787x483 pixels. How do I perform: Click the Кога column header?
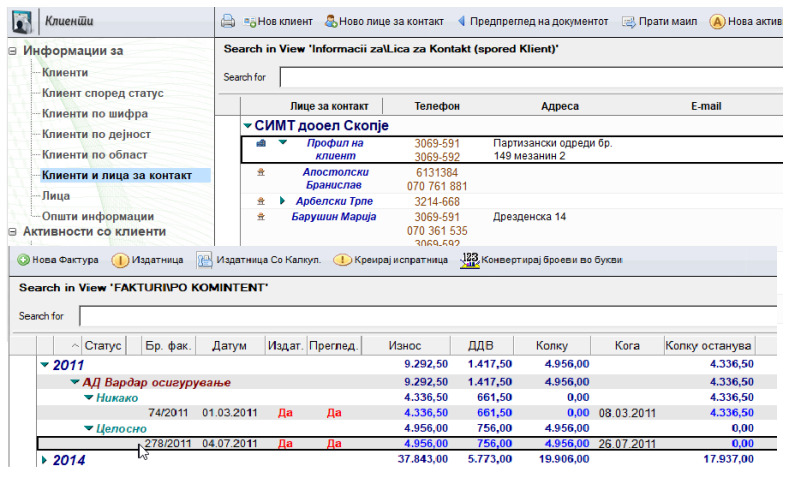click(x=627, y=345)
